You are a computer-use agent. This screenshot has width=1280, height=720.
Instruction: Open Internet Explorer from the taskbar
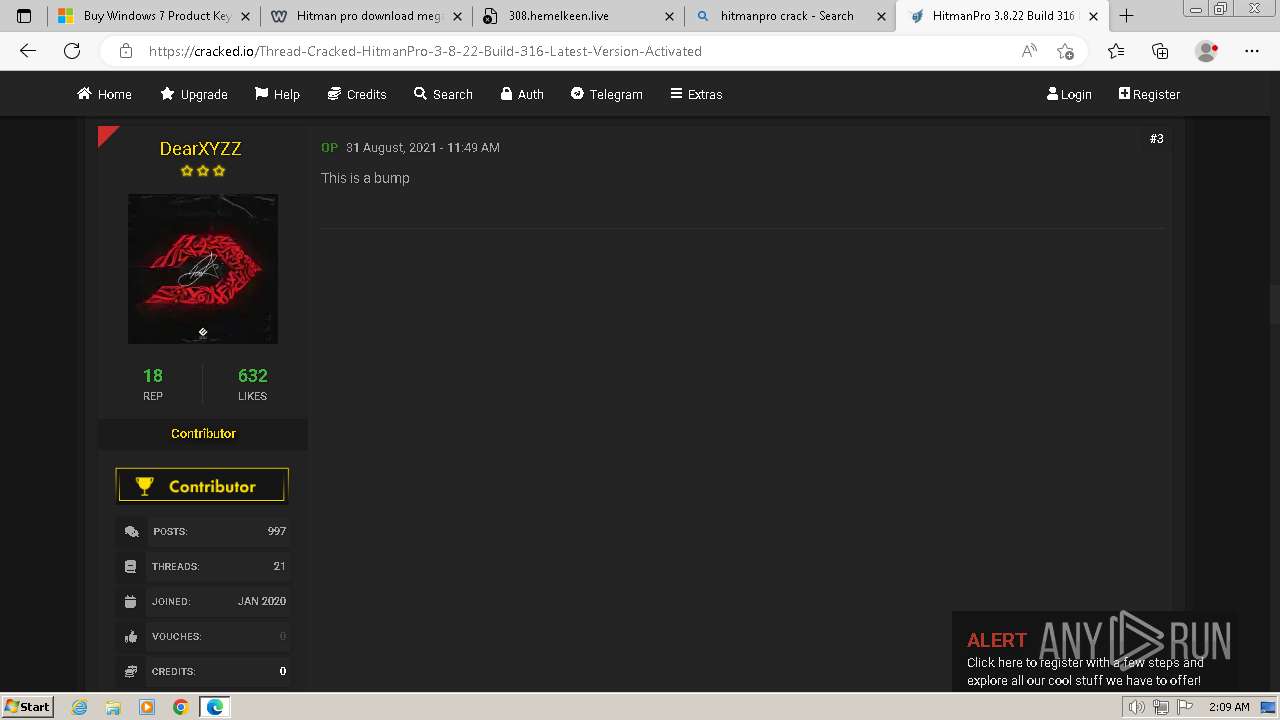tap(80, 707)
